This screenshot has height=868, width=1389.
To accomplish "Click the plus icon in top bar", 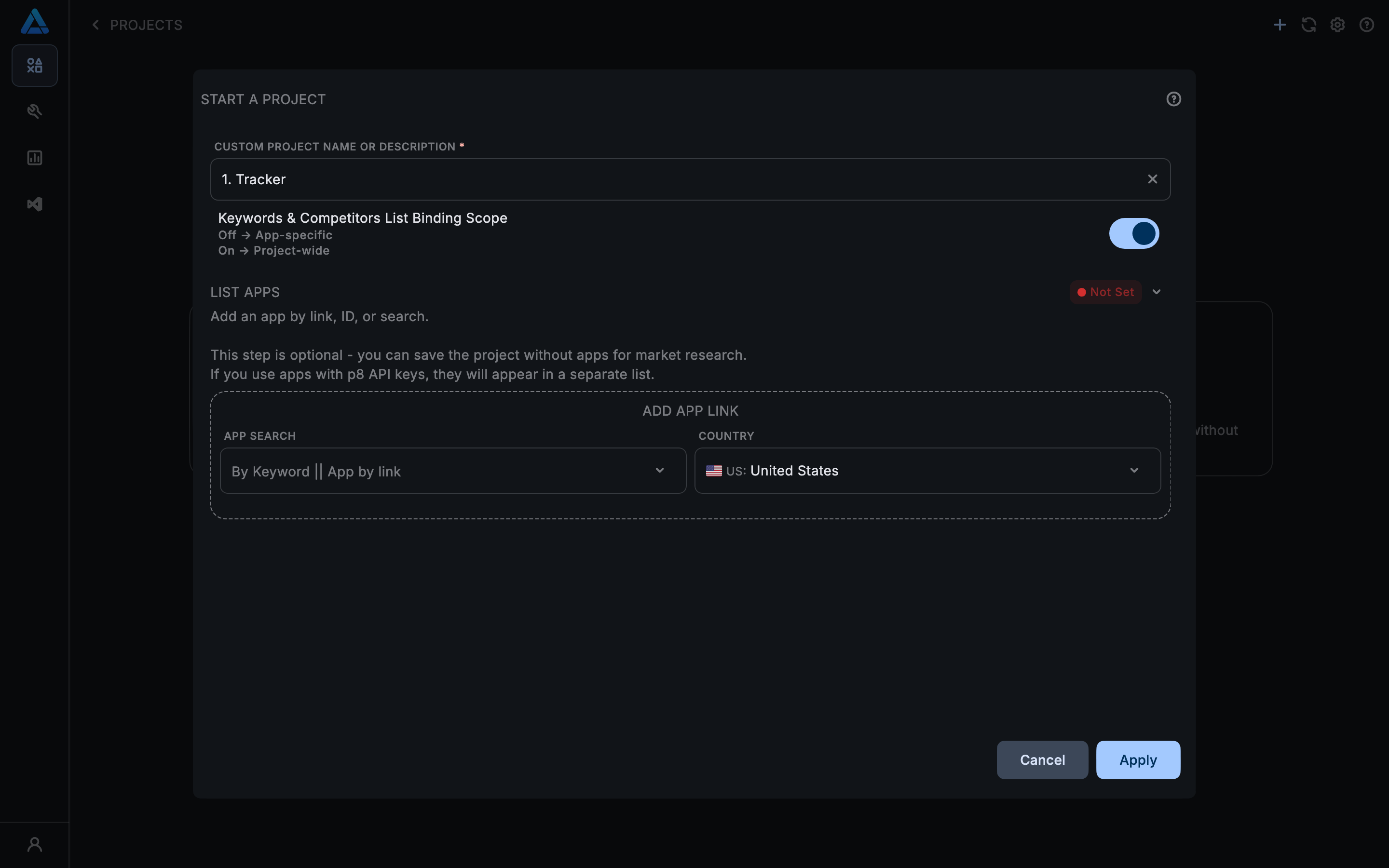I will pos(1280,25).
